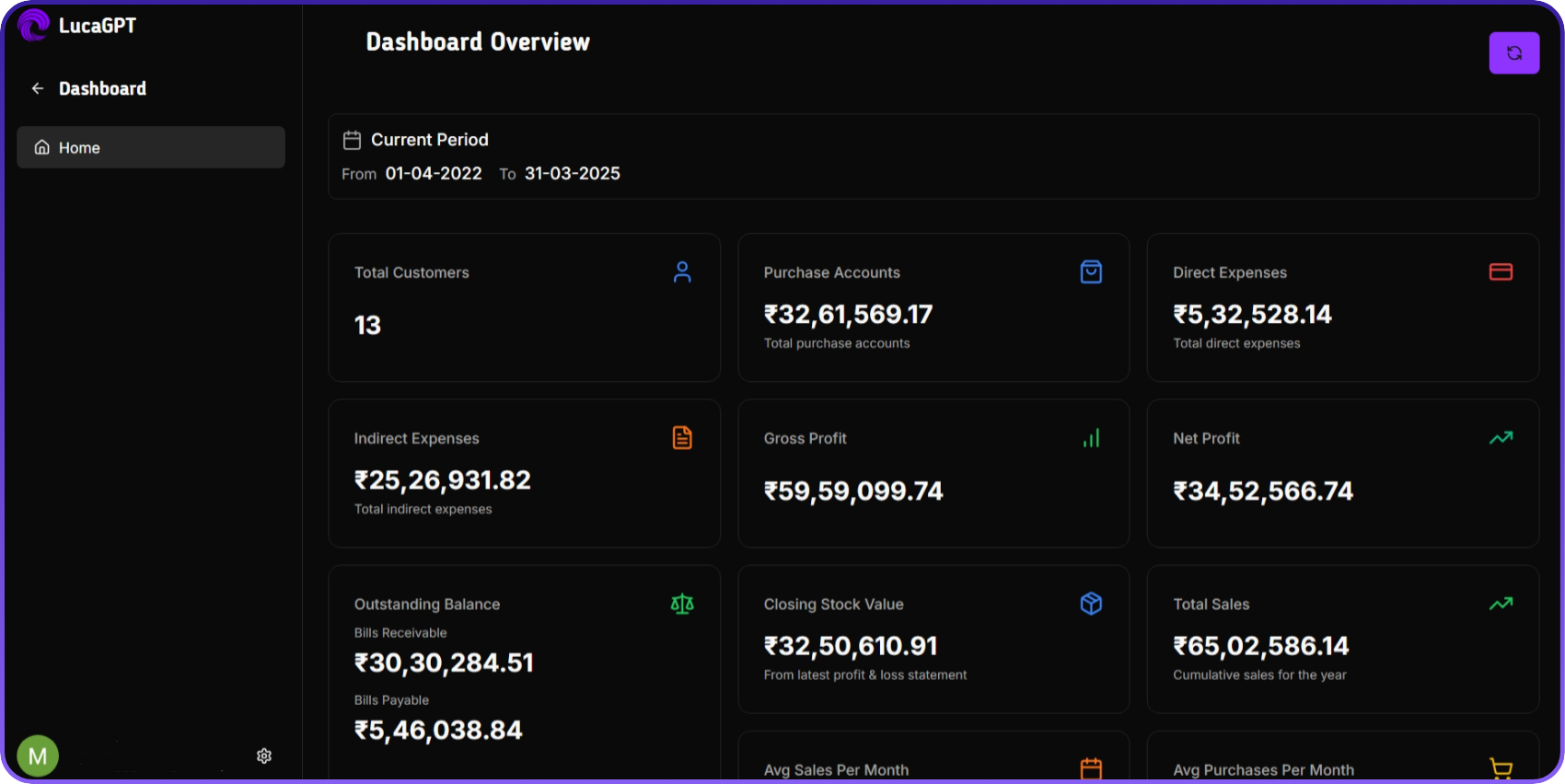Click the To date 31-03-2025
This screenshot has height=784, width=1565.
pos(572,174)
